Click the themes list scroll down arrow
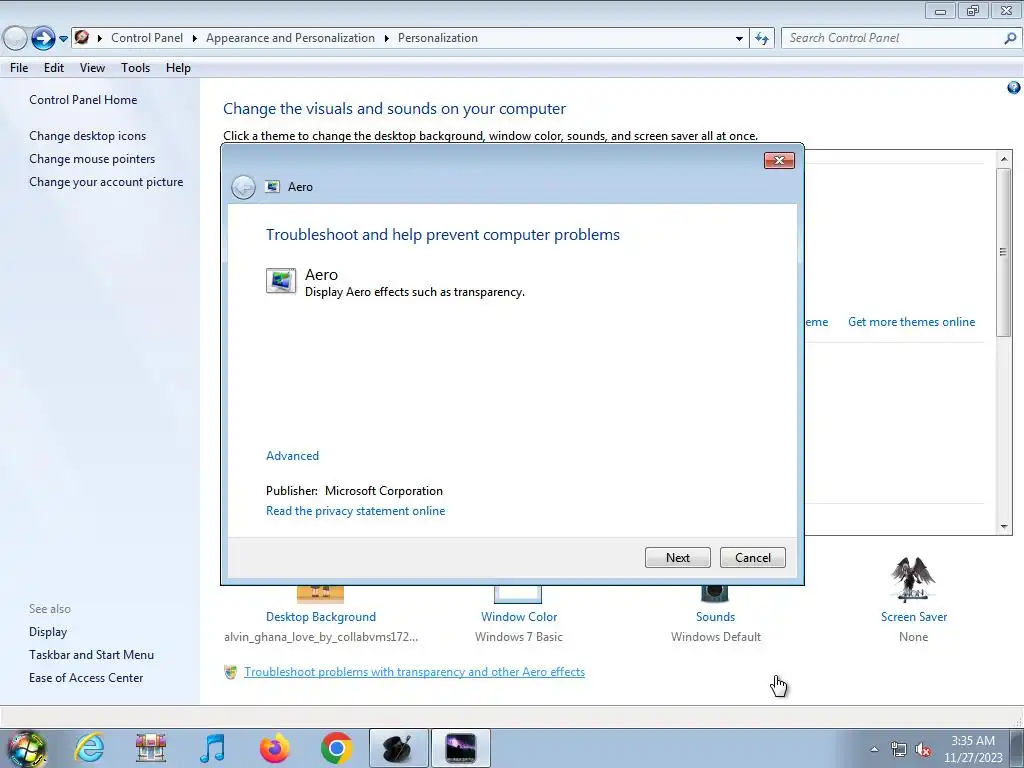This screenshot has height=768, width=1024. tap(1004, 526)
